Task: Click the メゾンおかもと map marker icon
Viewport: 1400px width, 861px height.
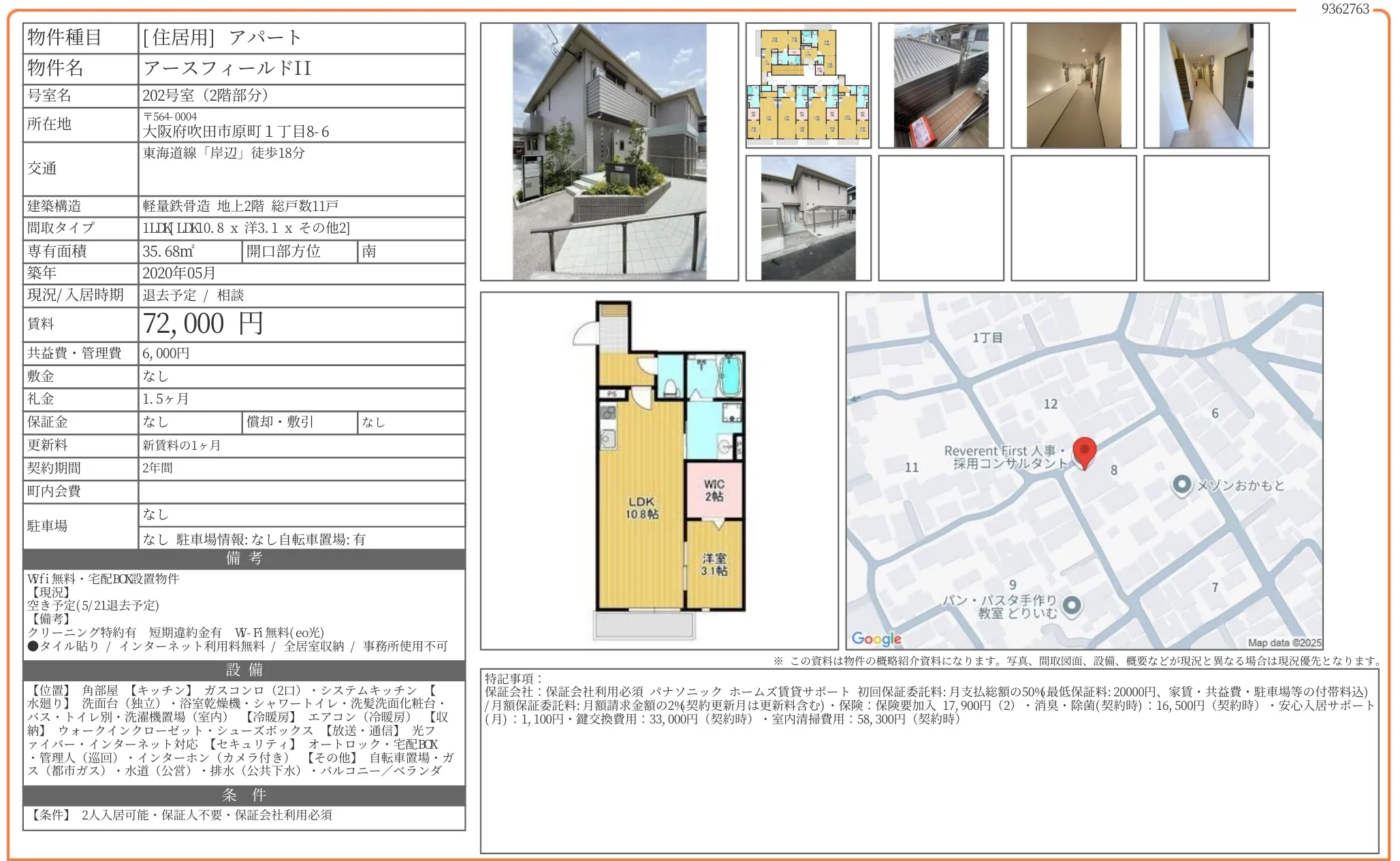Action: (x=1181, y=485)
